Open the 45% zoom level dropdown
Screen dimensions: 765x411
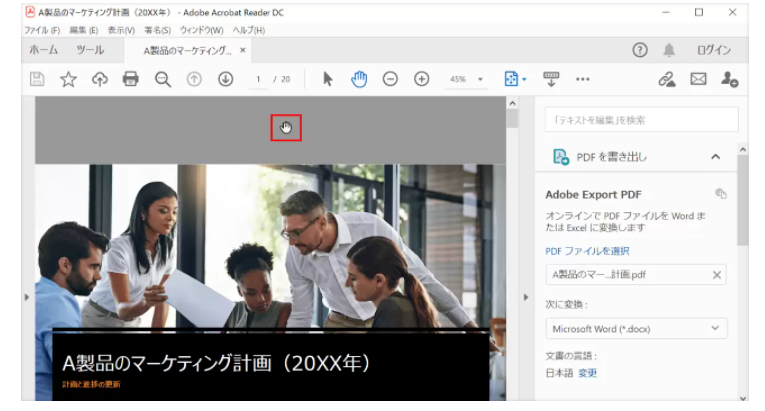click(466, 79)
